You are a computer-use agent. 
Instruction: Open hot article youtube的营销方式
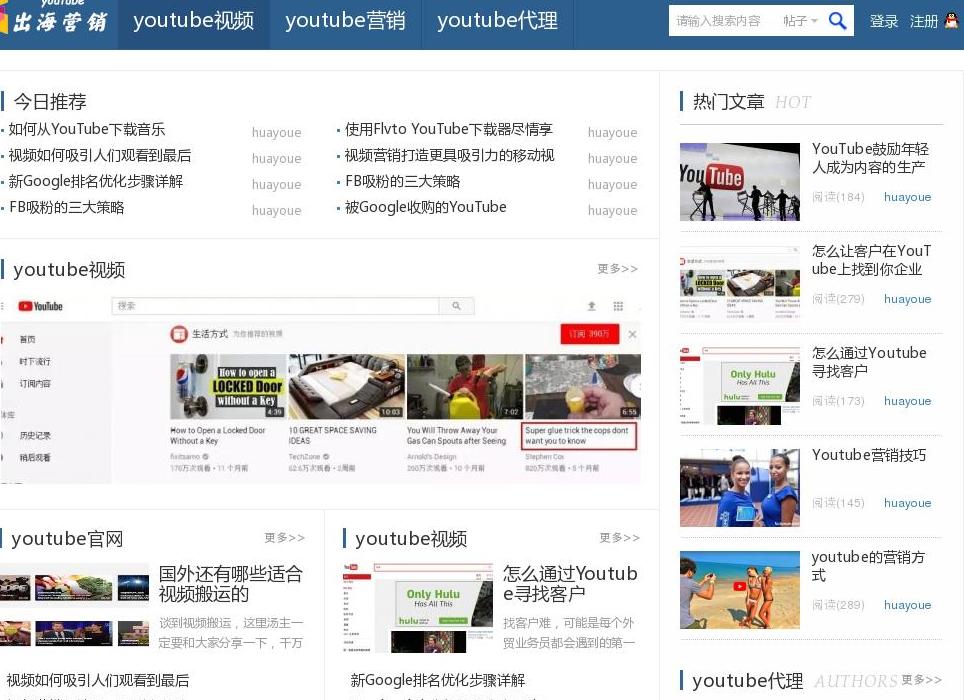[x=868, y=566]
